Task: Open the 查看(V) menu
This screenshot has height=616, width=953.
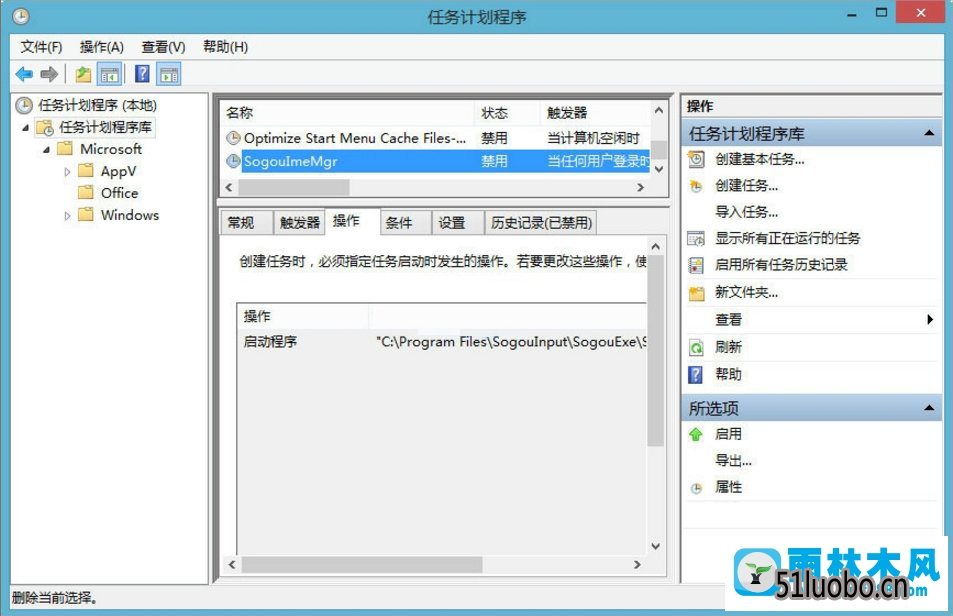Action: [163, 47]
